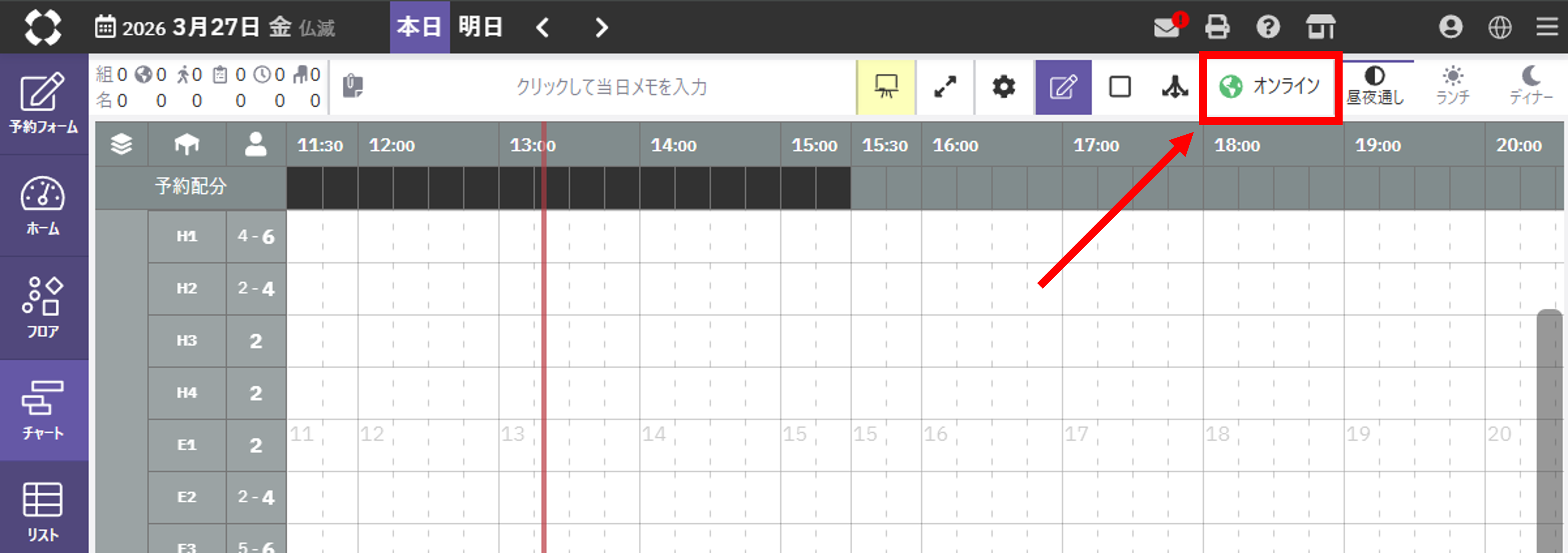Viewport: 1568px width, 553px height.
Task: Click the 当日メモ input field
Action: (611, 87)
